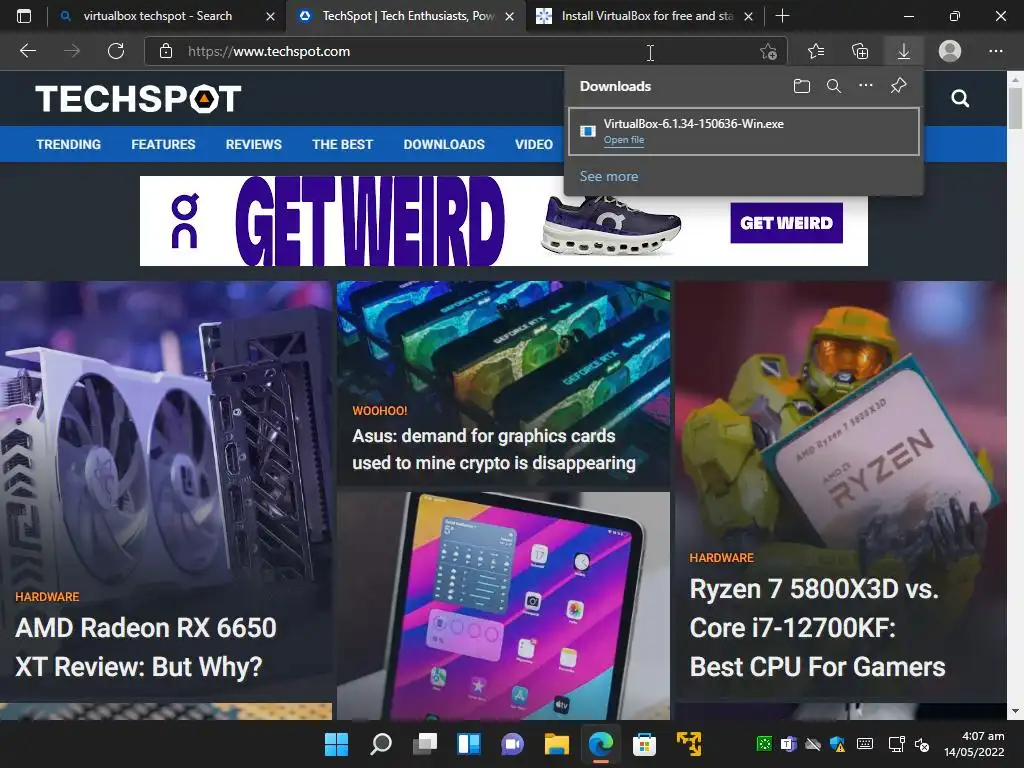This screenshot has height=768, width=1024.
Task: Open the FEATURES section
Action: [x=163, y=144]
